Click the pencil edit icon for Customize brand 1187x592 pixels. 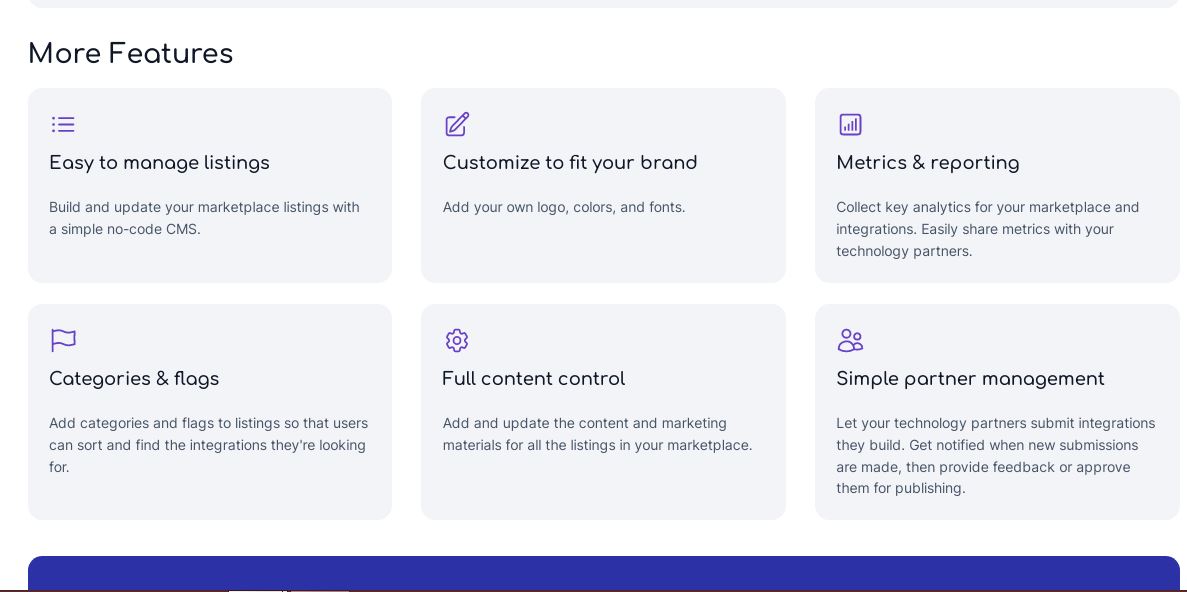(x=457, y=124)
